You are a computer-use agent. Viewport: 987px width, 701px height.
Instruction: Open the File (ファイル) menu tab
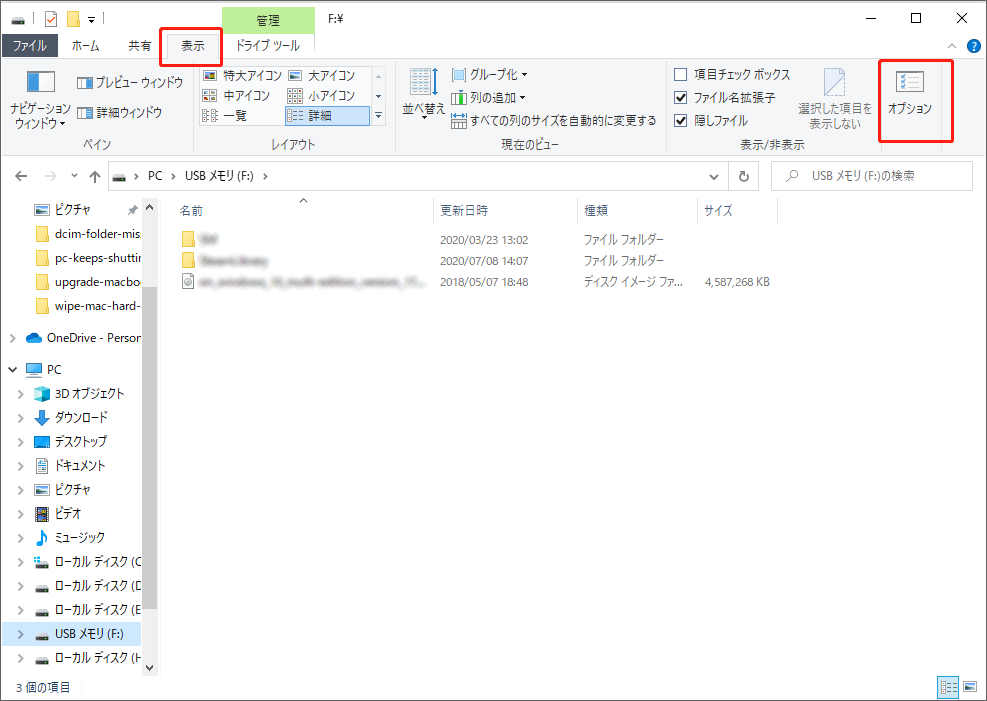tap(30, 45)
